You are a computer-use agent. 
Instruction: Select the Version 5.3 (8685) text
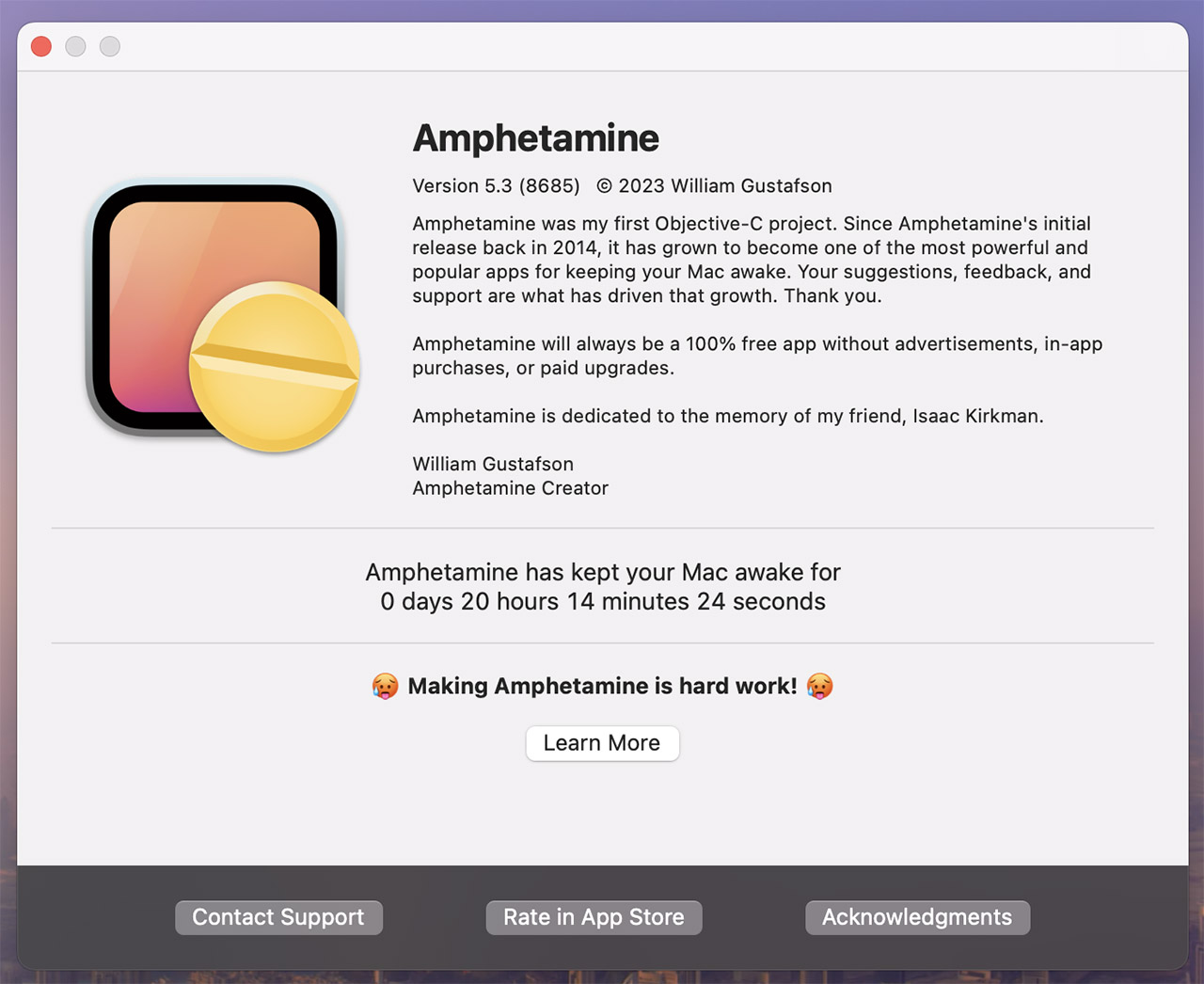click(496, 186)
